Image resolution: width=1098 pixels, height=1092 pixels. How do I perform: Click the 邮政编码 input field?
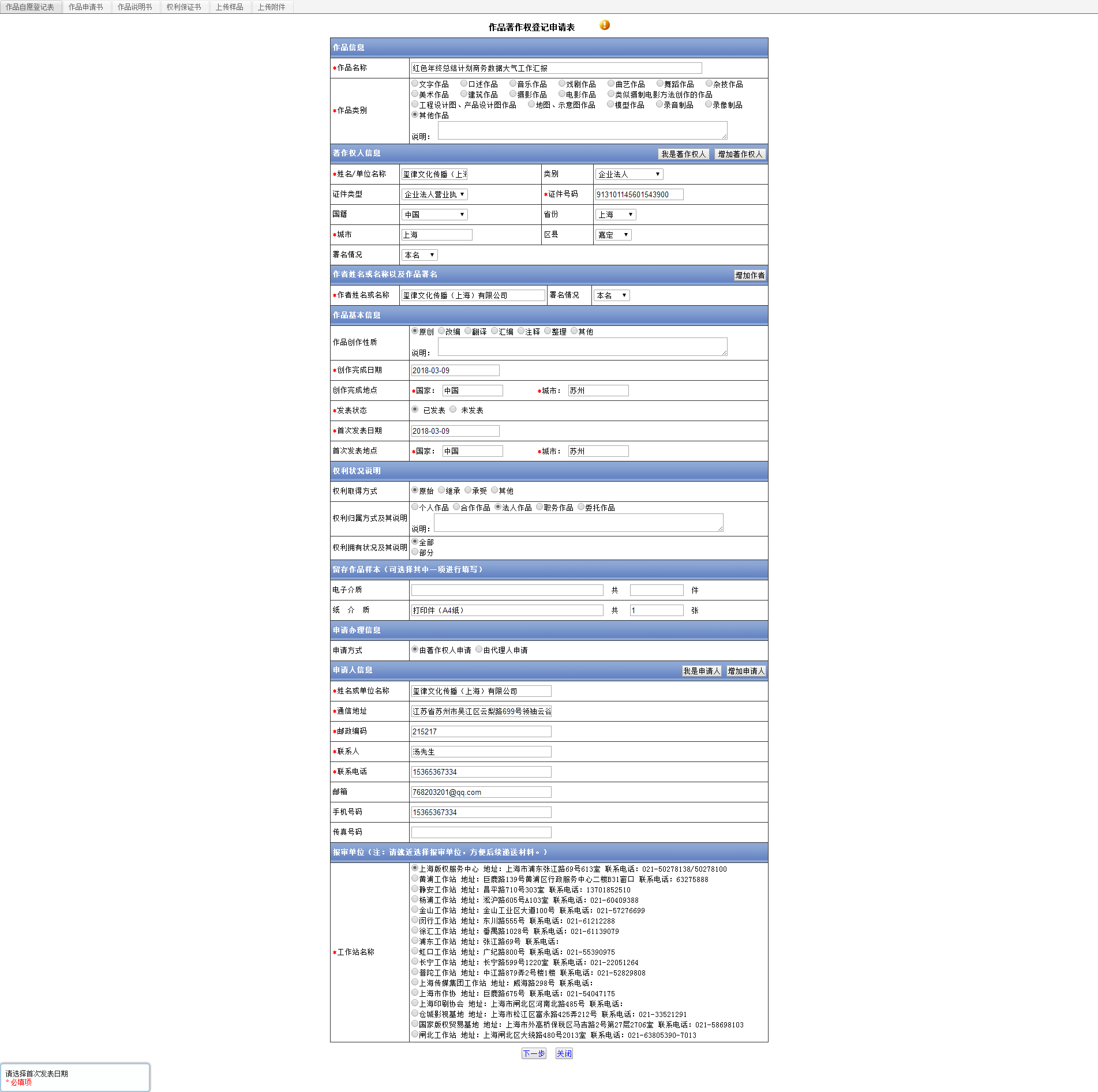point(481,731)
